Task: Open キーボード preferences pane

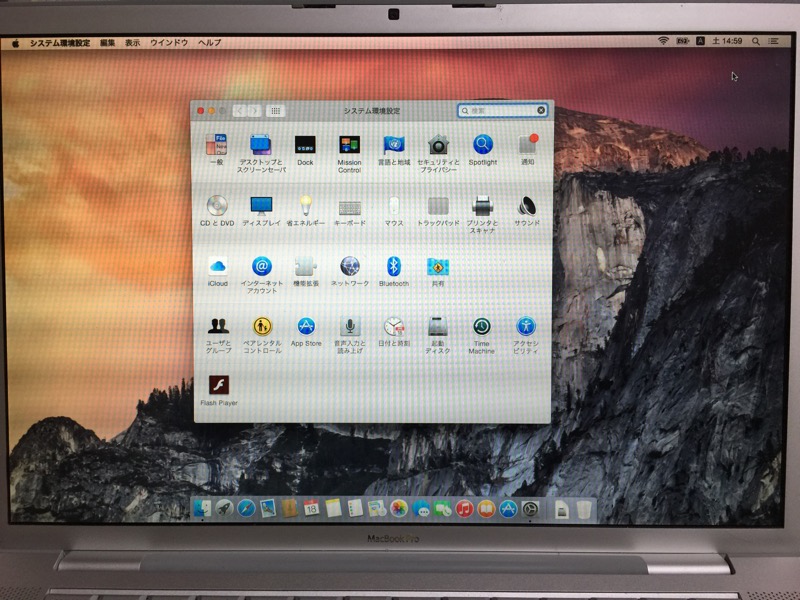Action: [349, 211]
